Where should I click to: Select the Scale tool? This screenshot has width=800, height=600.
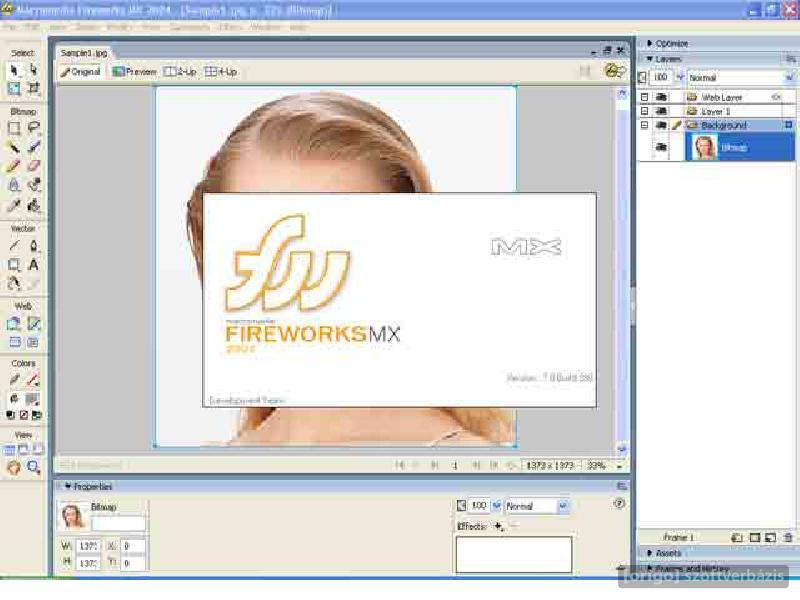click(x=14, y=88)
